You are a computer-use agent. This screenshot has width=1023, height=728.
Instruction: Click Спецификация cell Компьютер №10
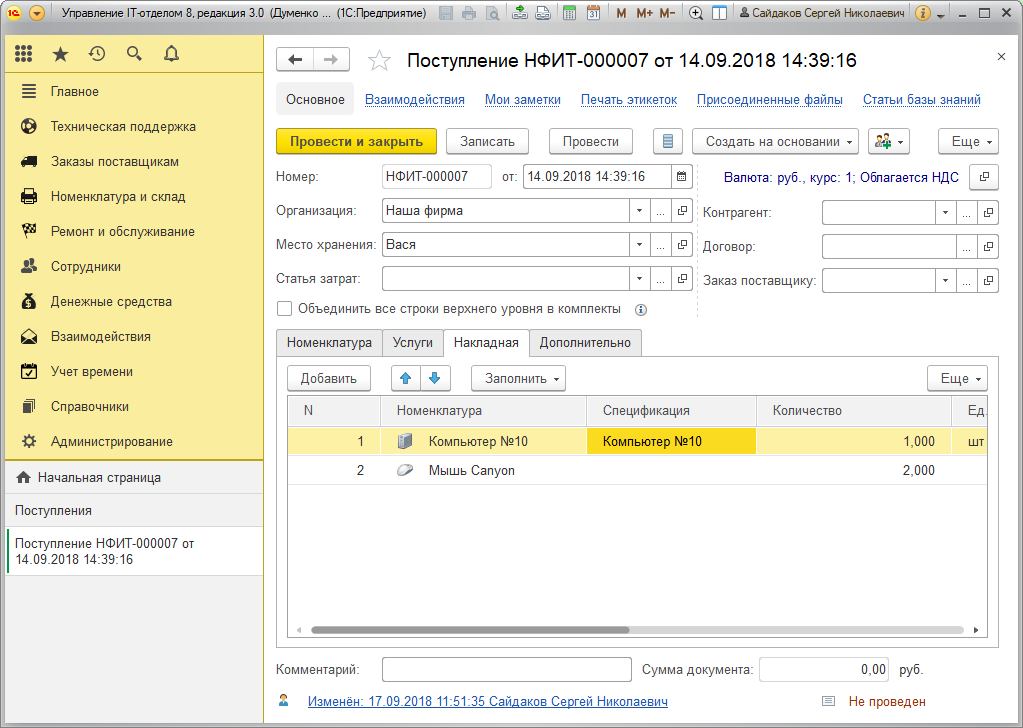[671, 442]
